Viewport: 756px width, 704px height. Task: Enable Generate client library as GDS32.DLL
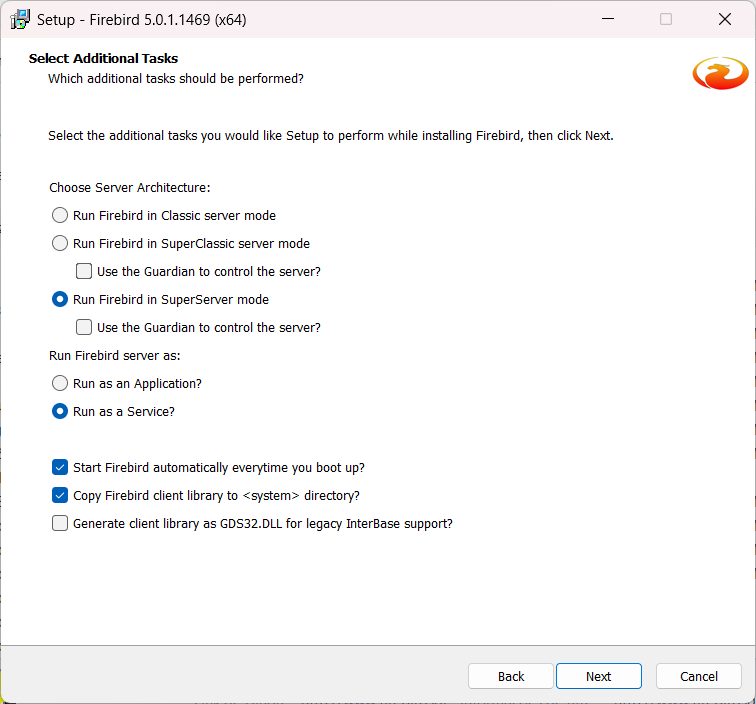click(60, 523)
